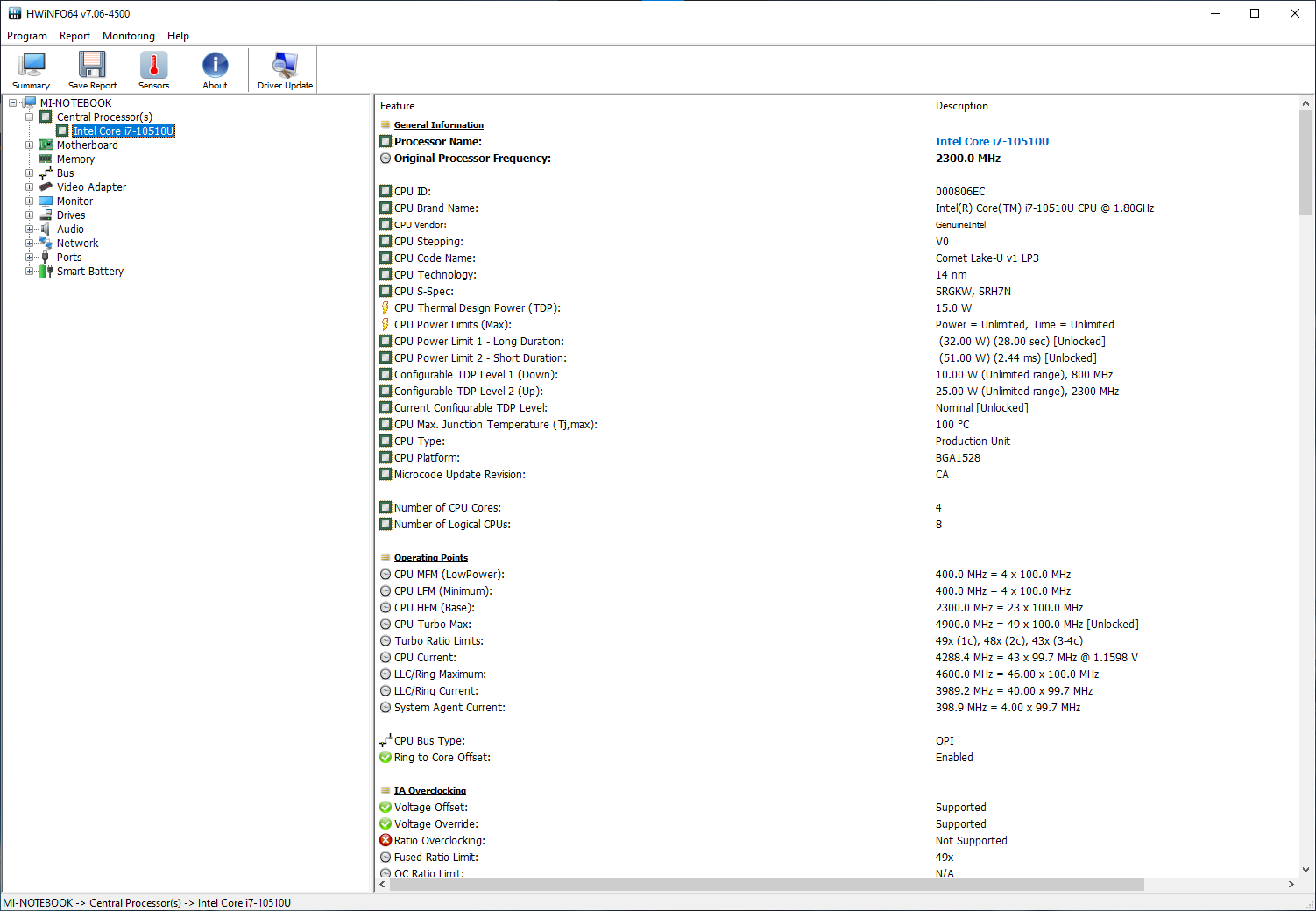
Task: Click the value Comet Lake-U v1 LP3
Action: (987, 258)
